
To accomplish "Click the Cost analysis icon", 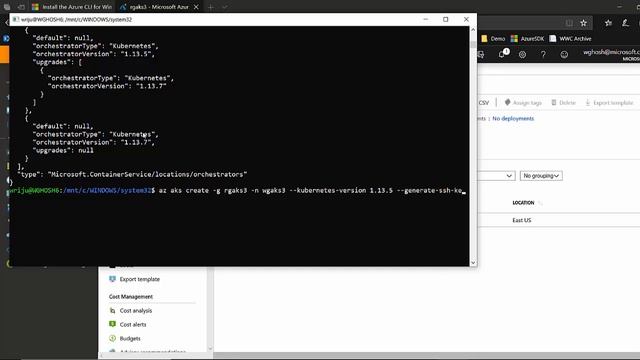I will click(112, 311).
